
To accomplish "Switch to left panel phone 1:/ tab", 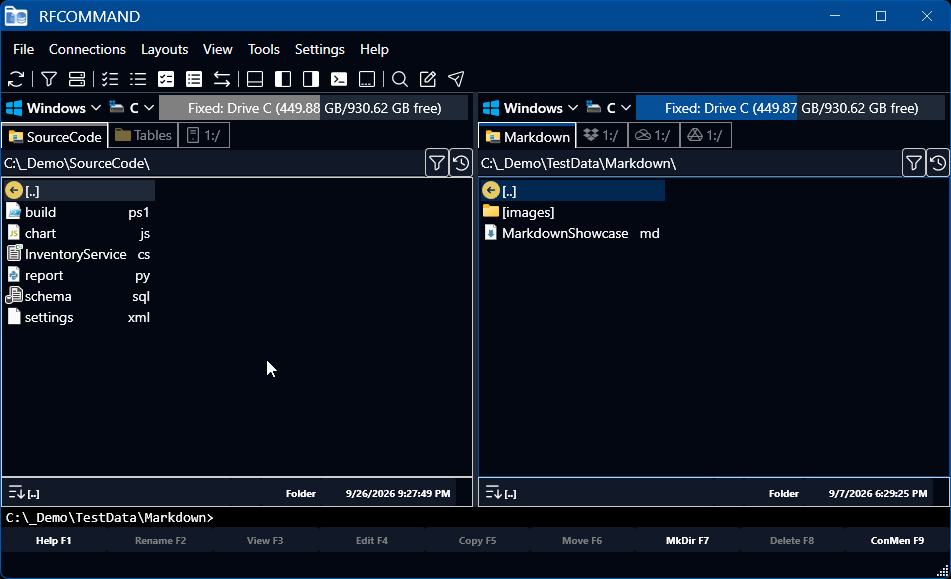I will (204, 135).
